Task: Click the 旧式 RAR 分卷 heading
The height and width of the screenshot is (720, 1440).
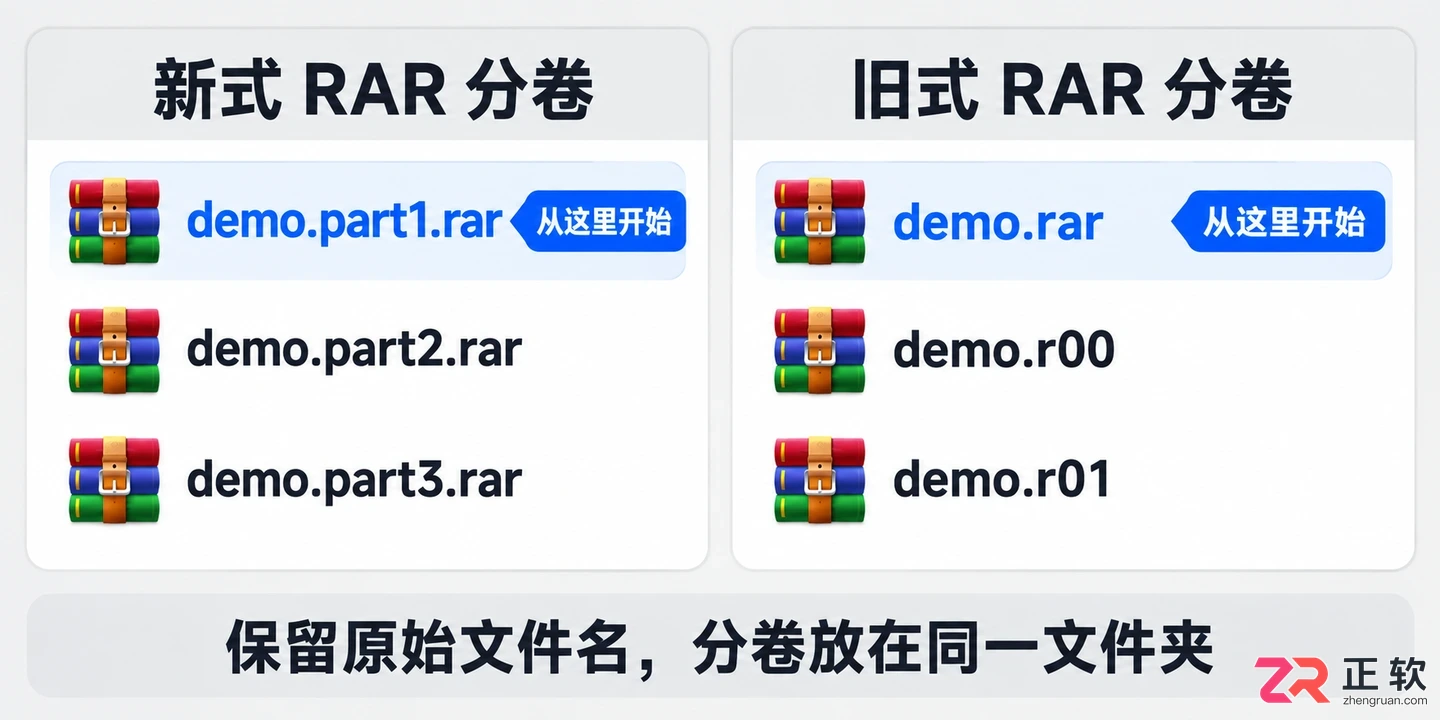Action: coord(1071,90)
